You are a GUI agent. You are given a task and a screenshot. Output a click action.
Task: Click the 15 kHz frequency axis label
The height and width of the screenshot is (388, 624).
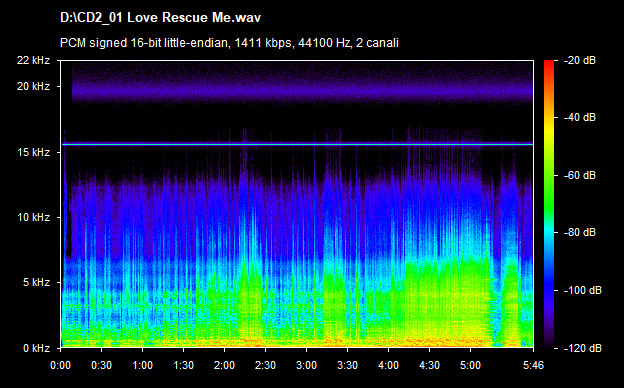point(33,152)
